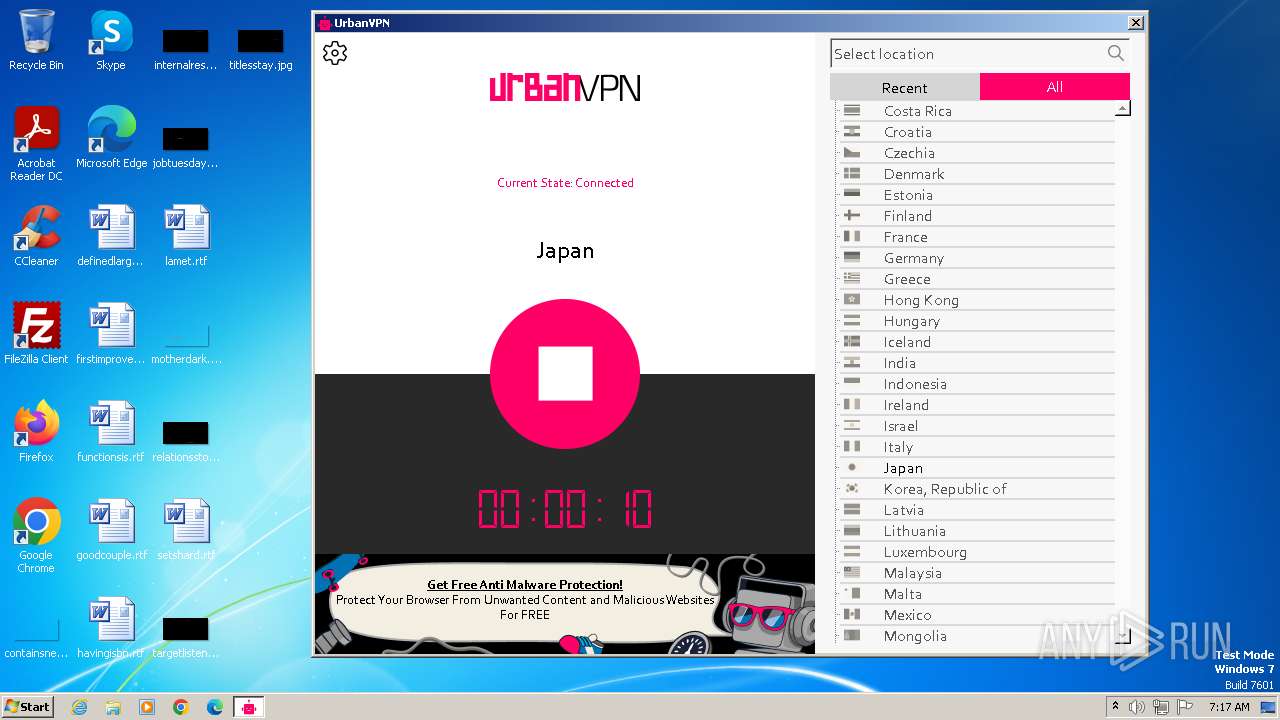Select goodcouple.rtf file on desktop
The image size is (1280, 720).
pyautogui.click(x=111, y=530)
